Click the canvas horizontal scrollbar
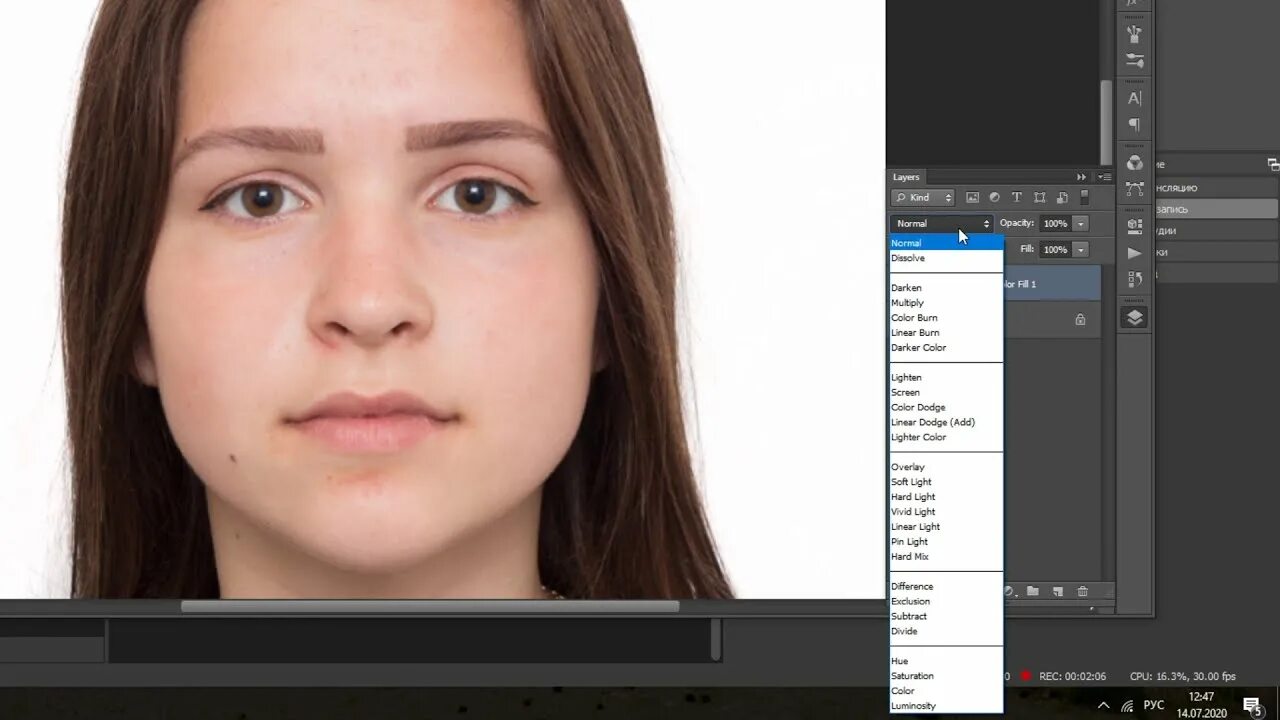This screenshot has height=720, width=1280. point(430,606)
